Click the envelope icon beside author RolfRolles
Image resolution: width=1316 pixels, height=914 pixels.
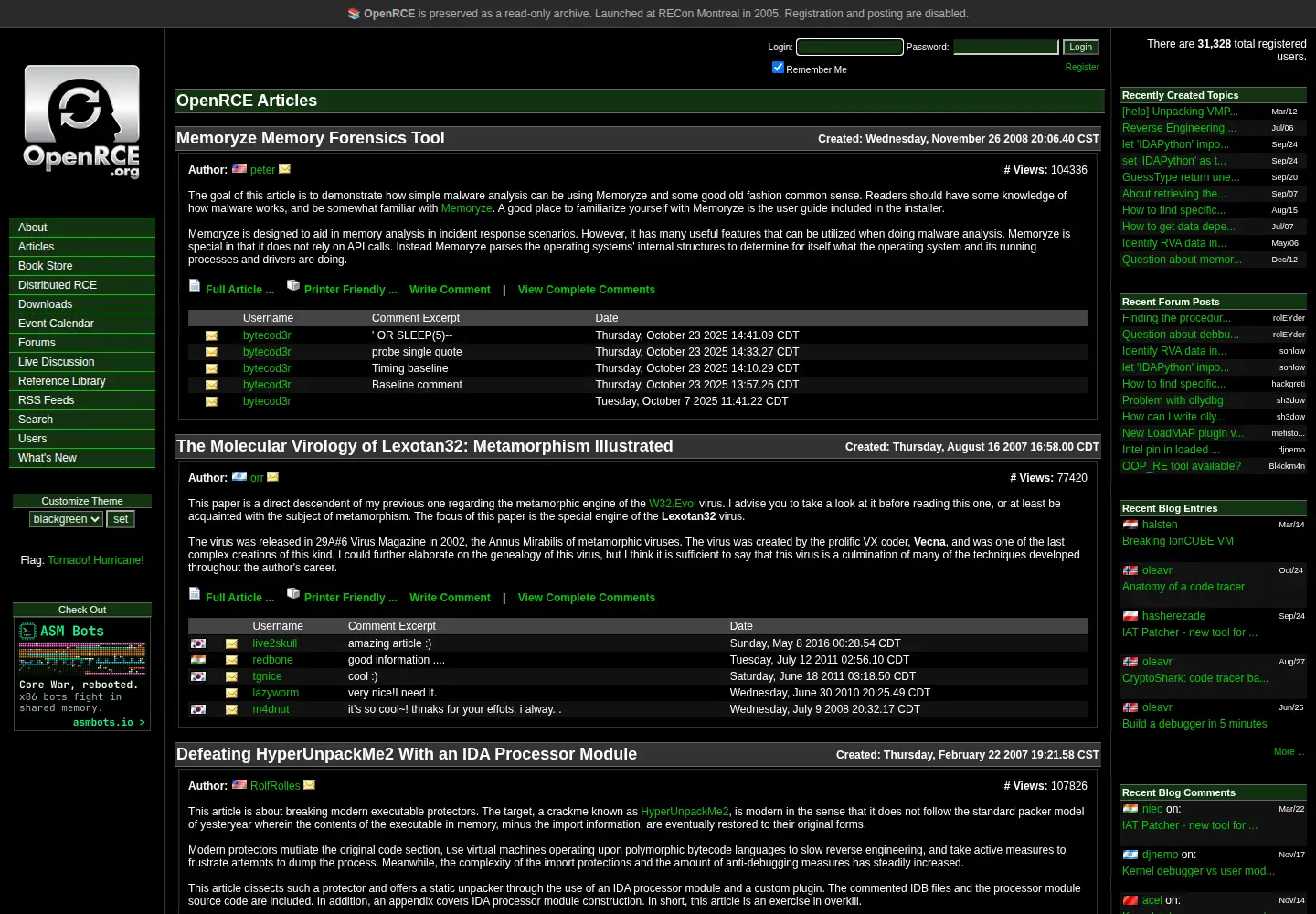point(309,784)
